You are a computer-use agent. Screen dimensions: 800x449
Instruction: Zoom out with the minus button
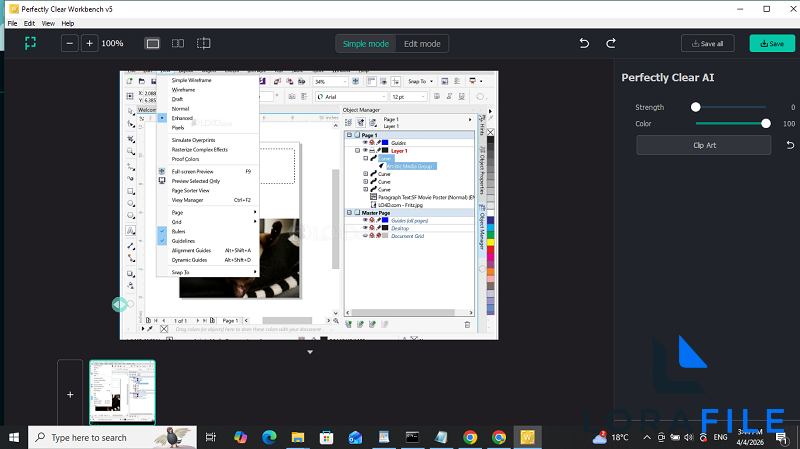[x=70, y=43]
